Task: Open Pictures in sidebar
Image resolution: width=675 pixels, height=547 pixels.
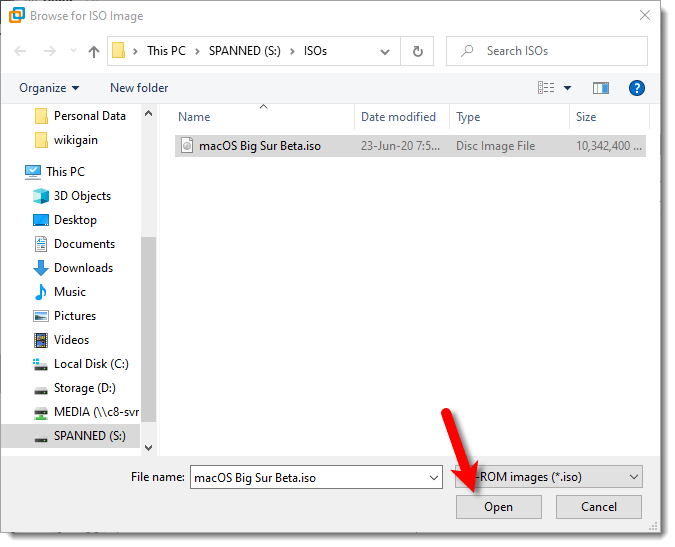Action: pos(75,316)
